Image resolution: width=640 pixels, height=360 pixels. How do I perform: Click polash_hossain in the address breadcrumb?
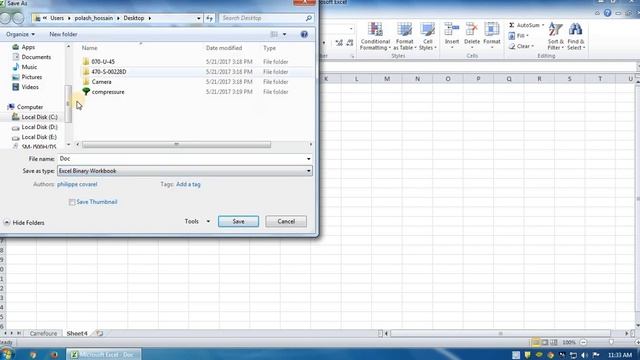93,18
